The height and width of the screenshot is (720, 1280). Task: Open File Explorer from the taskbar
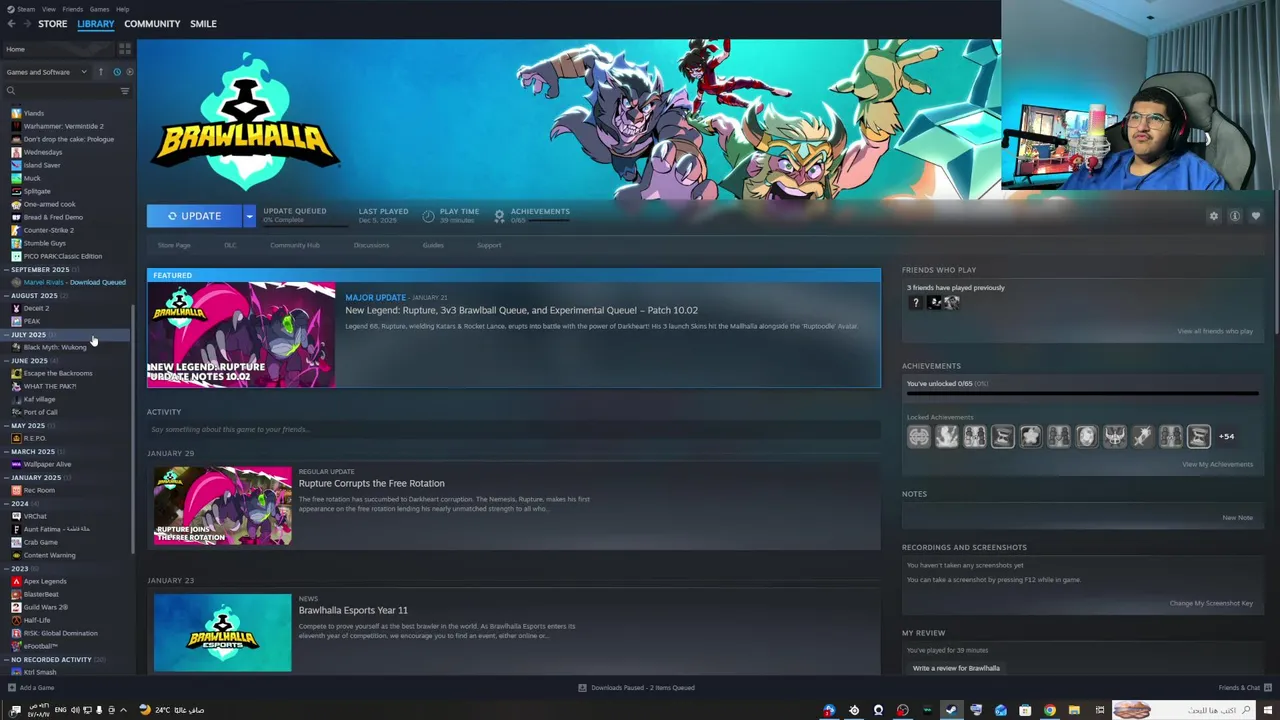click(x=1074, y=710)
